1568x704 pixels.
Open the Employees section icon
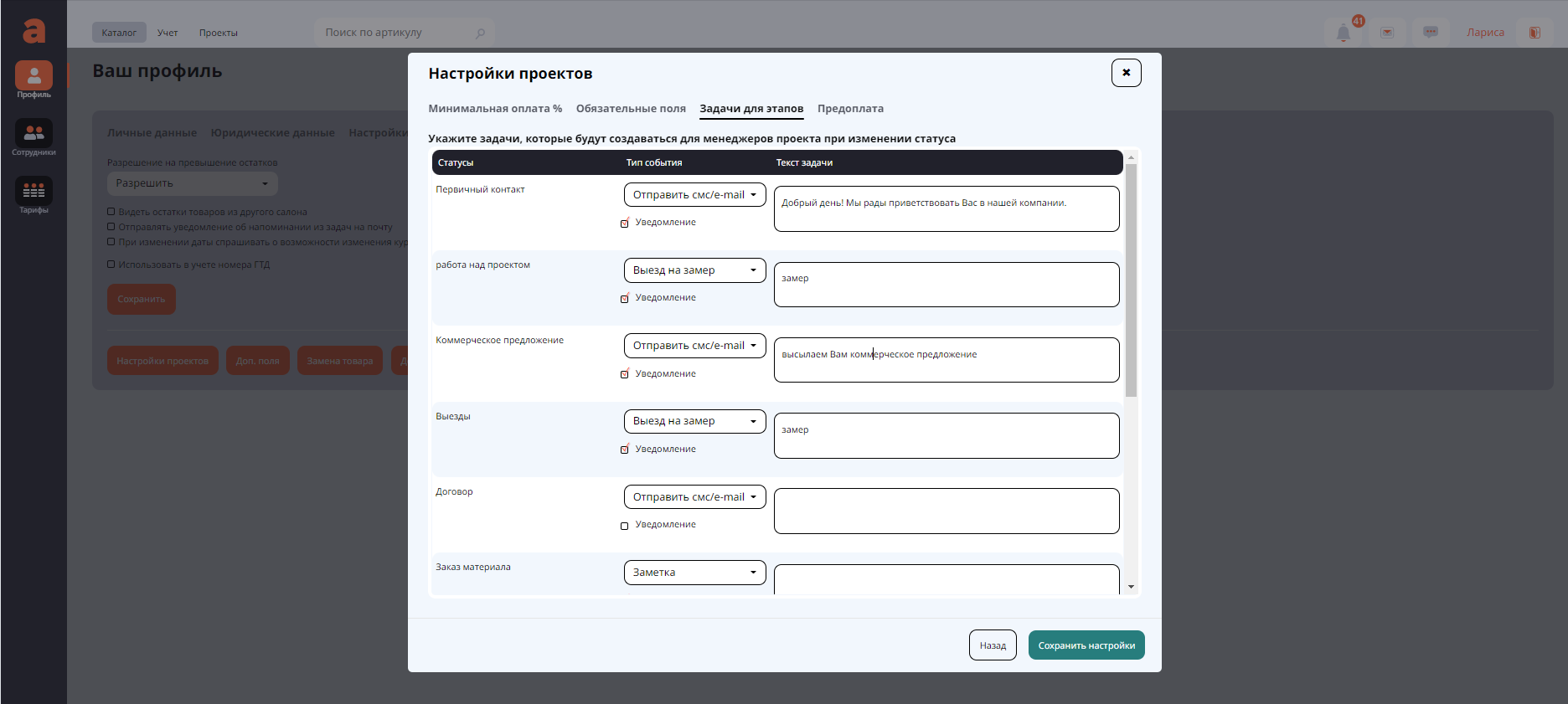(x=34, y=133)
